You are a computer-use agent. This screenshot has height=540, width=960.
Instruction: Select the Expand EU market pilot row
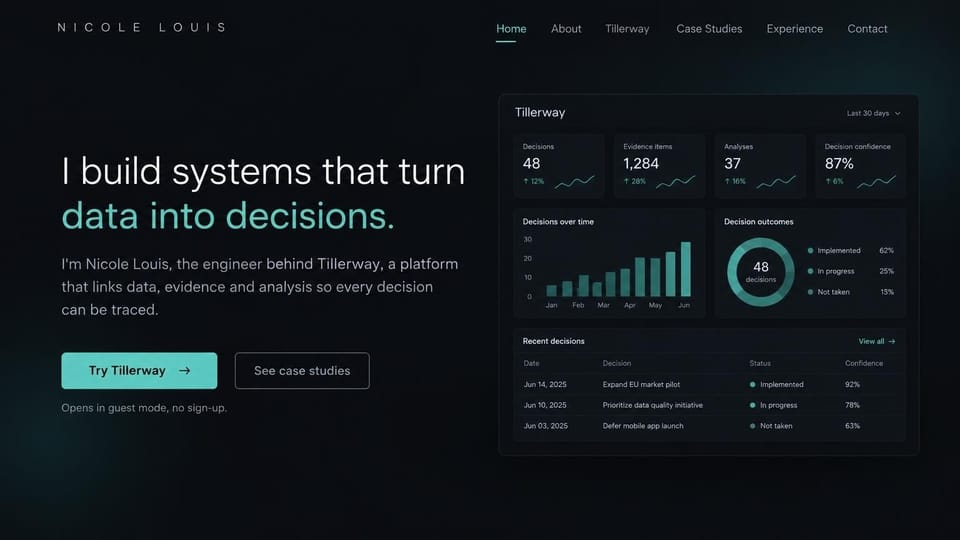(709, 384)
